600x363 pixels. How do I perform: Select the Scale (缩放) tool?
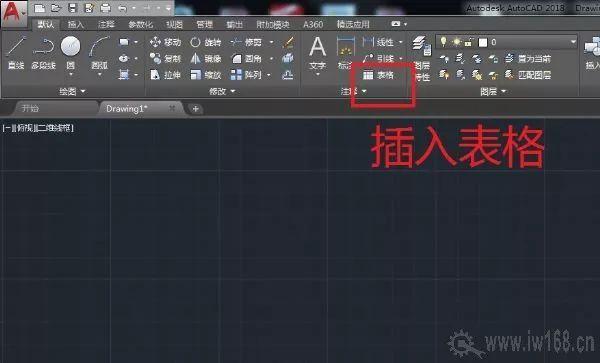click(205, 75)
